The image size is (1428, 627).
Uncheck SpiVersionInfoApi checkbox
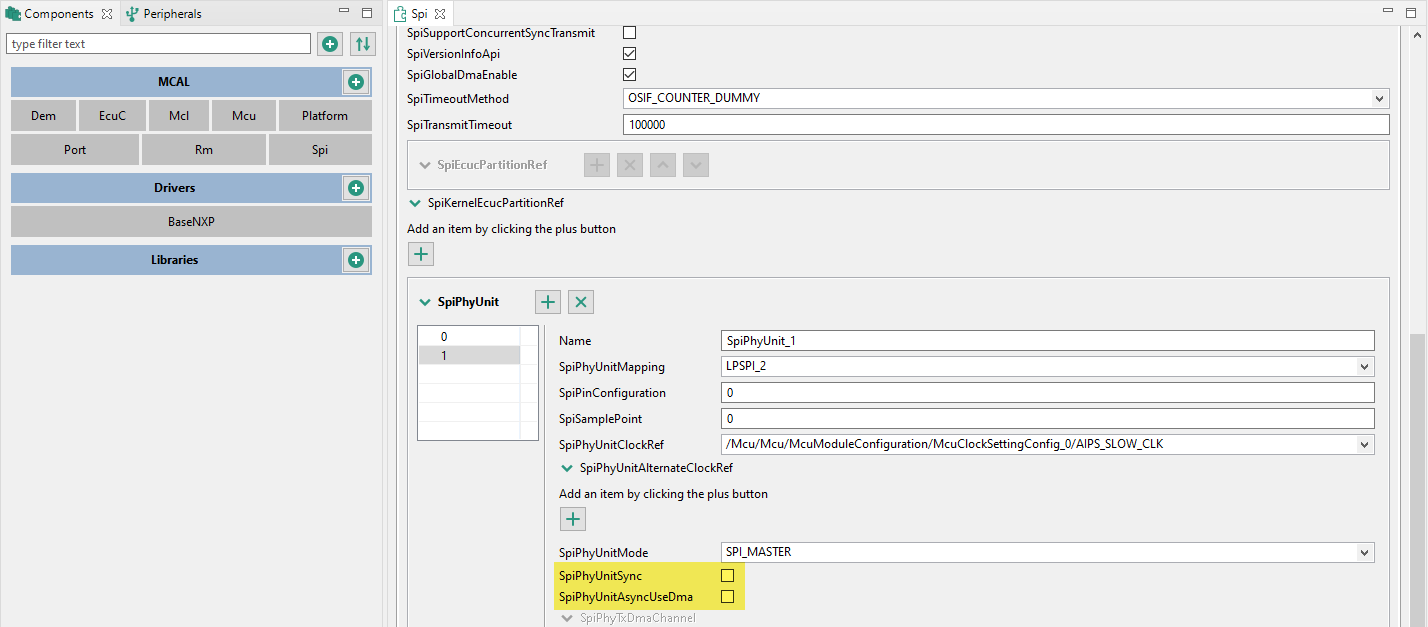630,54
